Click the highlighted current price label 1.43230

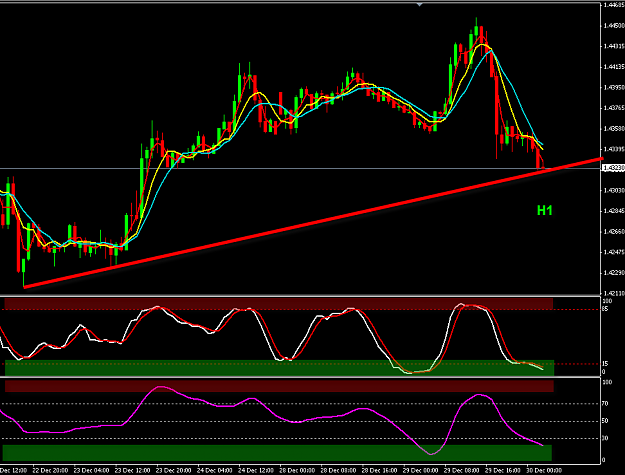[613, 168]
